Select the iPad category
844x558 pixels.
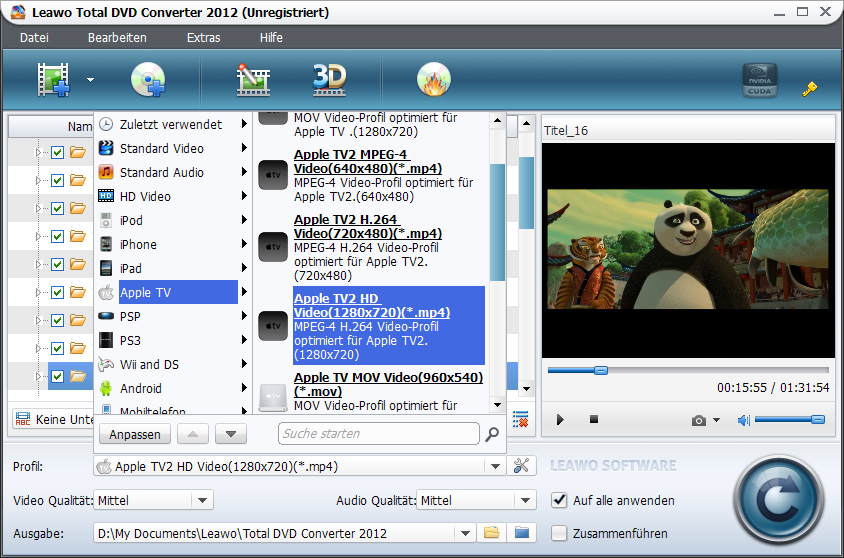[x=173, y=268]
